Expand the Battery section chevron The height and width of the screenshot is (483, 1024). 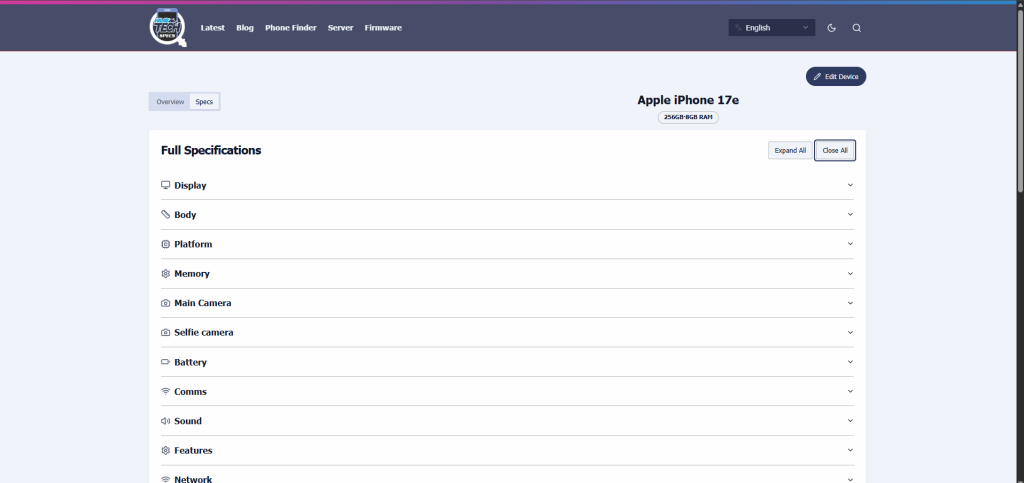tap(850, 362)
